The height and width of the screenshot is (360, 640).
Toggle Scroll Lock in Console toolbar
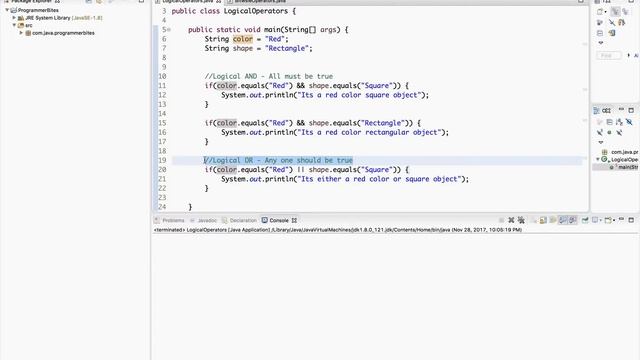coord(543,220)
